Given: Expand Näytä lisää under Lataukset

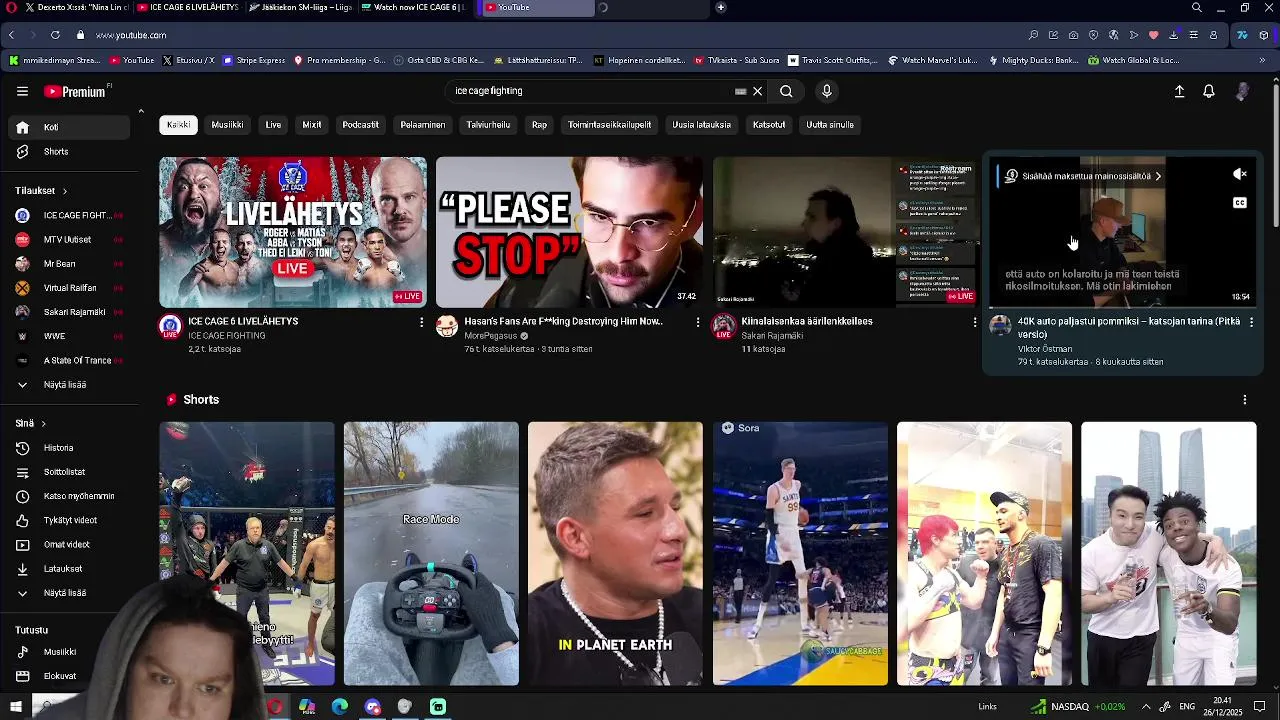Looking at the screenshot, I should click(x=69, y=593).
